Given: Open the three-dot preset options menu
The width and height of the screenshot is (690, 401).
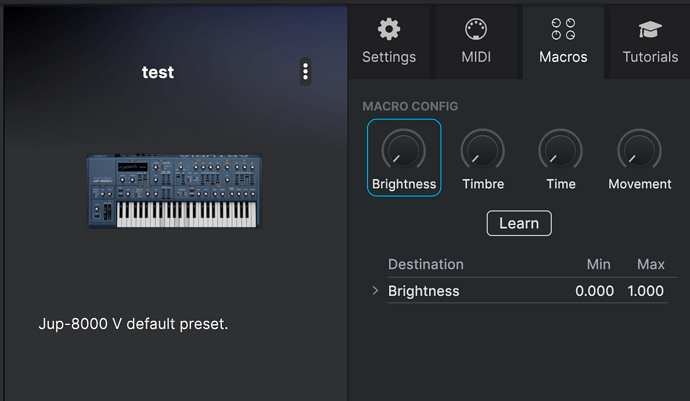Looking at the screenshot, I should tap(305, 71).
